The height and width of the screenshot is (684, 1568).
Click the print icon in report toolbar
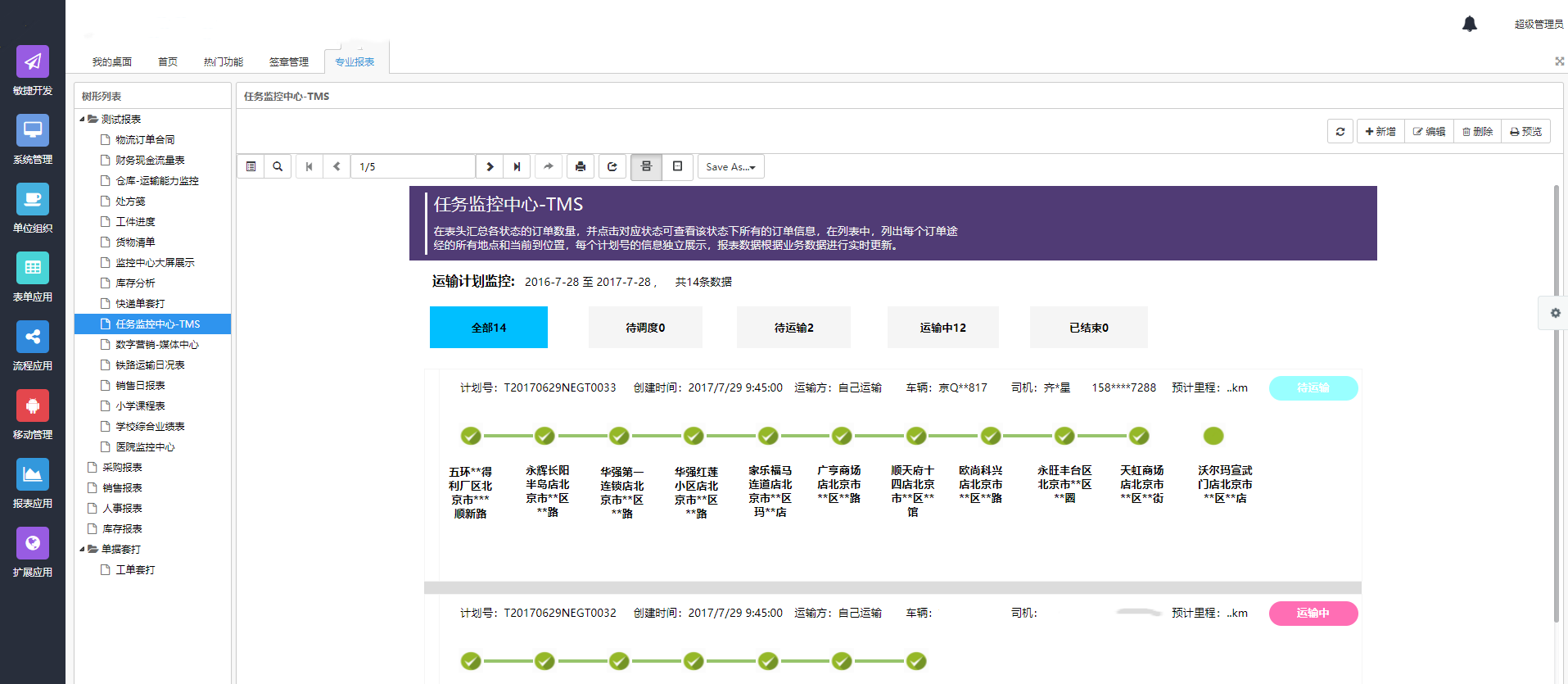pyautogui.click(x=581, y=166)
